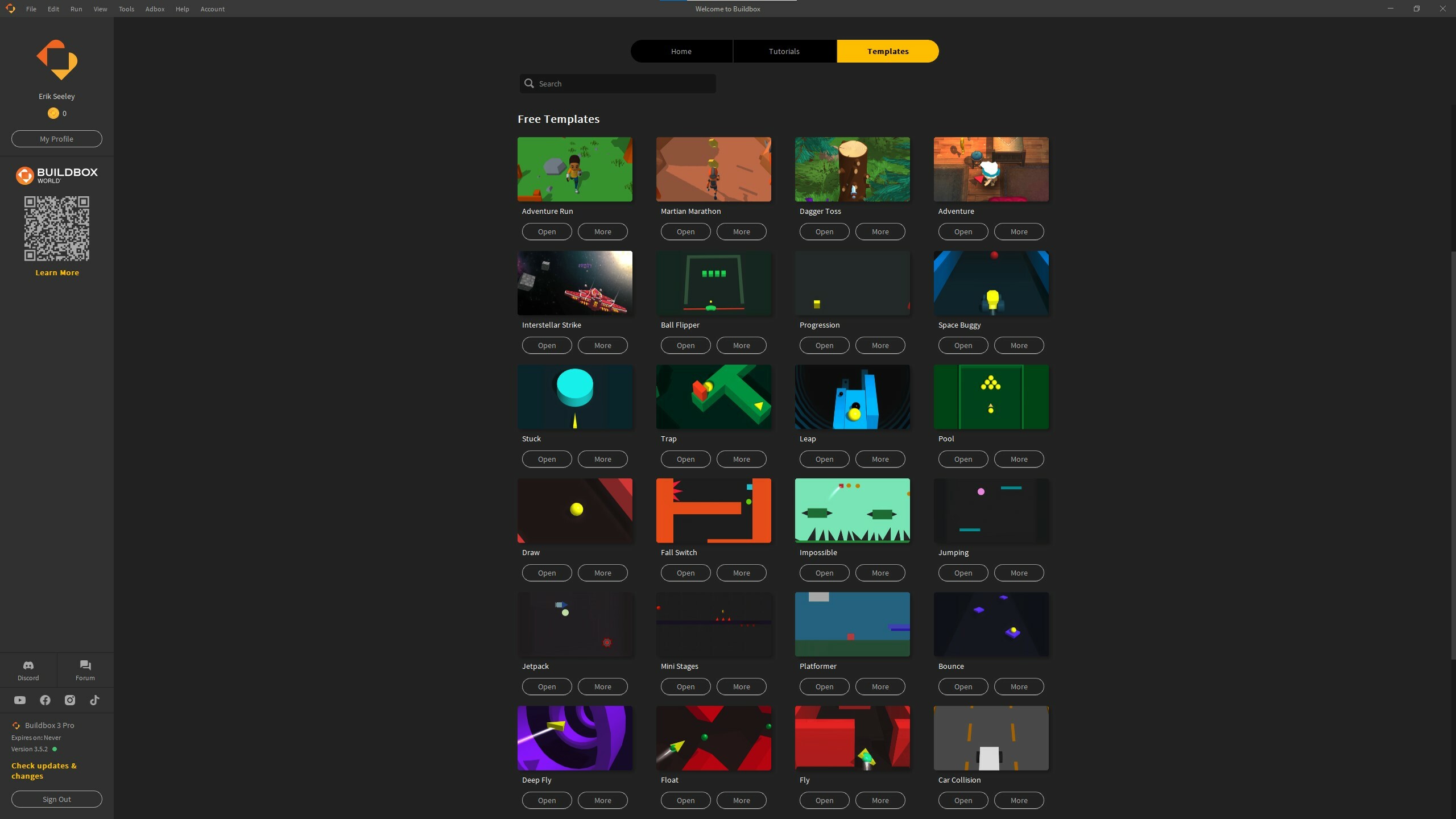Switch to the Tutorials tab
1456x819 pixels.
783,51
